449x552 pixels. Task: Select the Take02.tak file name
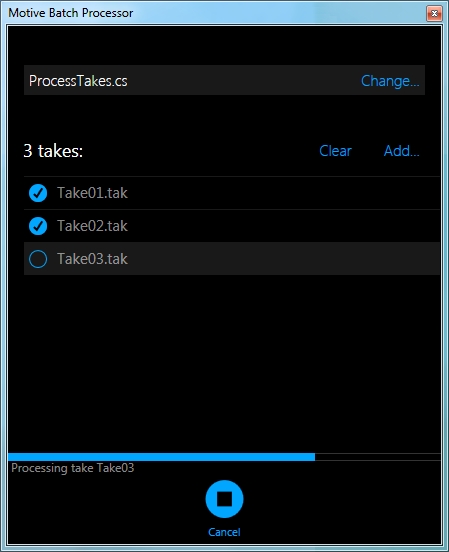[x=92, y=226]
